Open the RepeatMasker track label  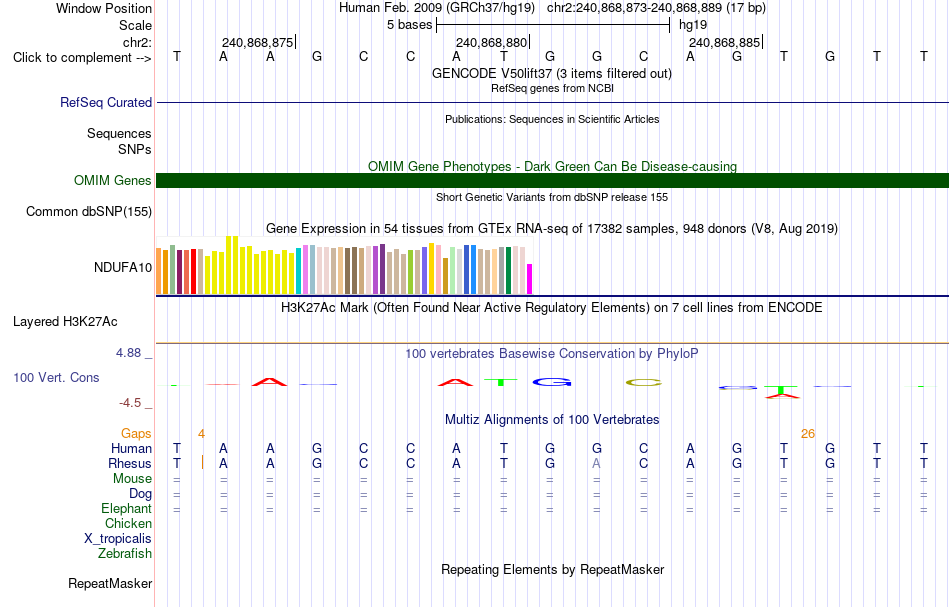click(x=110, y=583)
